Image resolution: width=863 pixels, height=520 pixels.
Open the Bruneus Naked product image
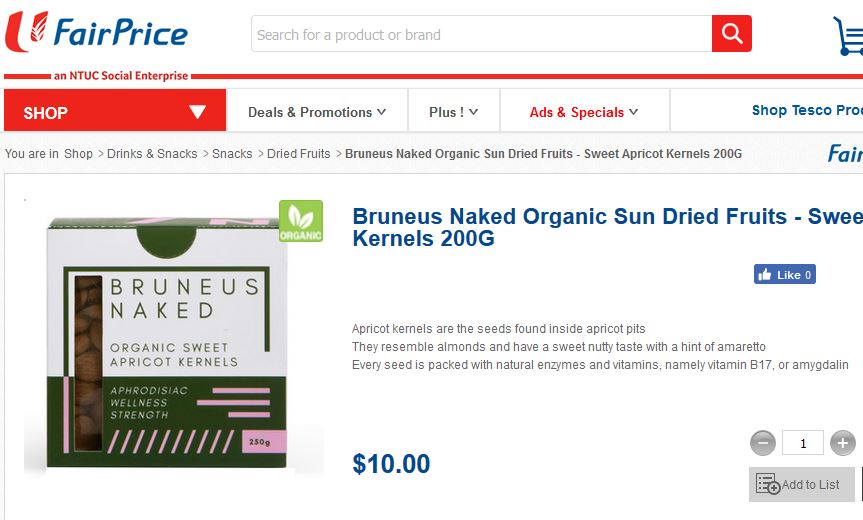(168, 343)
